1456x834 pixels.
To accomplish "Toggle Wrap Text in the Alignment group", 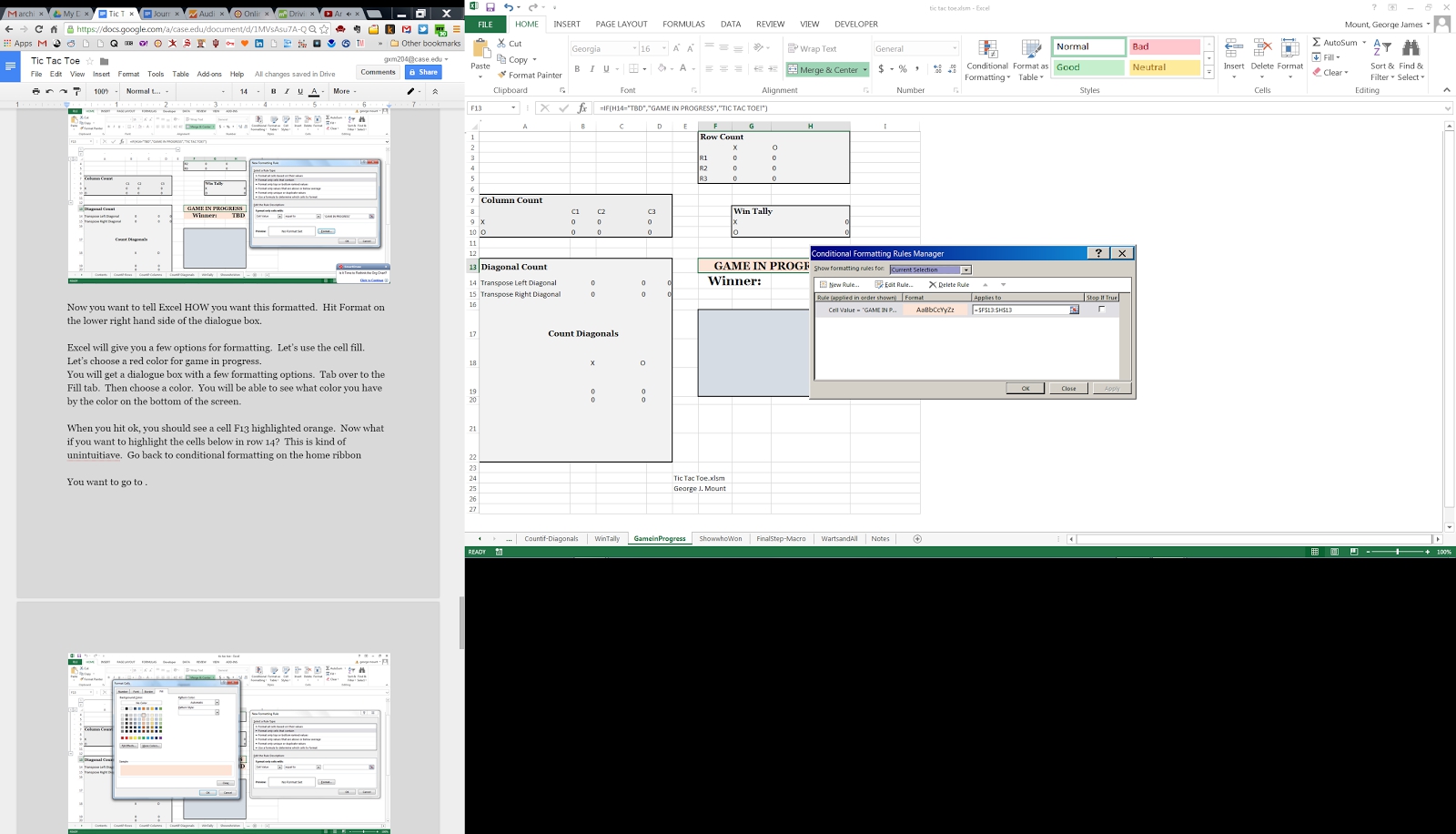I will point(812,48).
